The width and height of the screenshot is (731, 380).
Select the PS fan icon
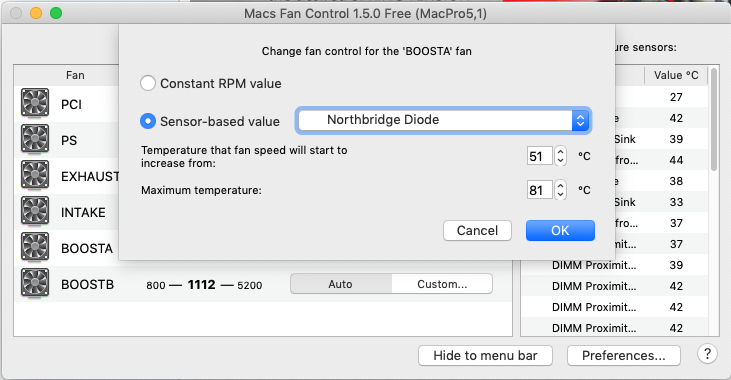pyautogui.click(x=35, y=139)
